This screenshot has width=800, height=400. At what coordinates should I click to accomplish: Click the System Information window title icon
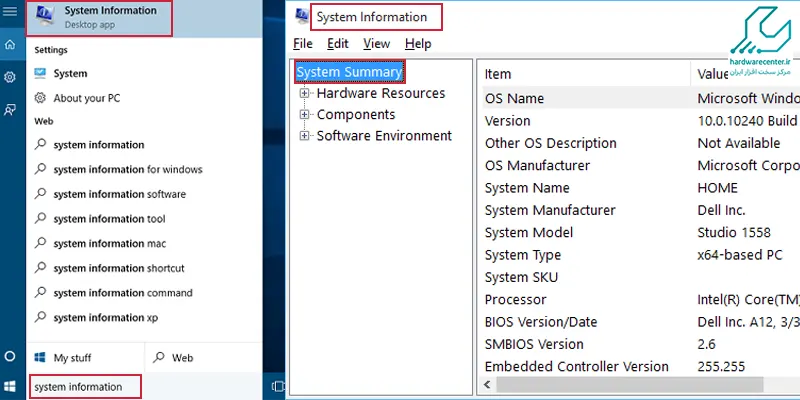coord(302,16)
